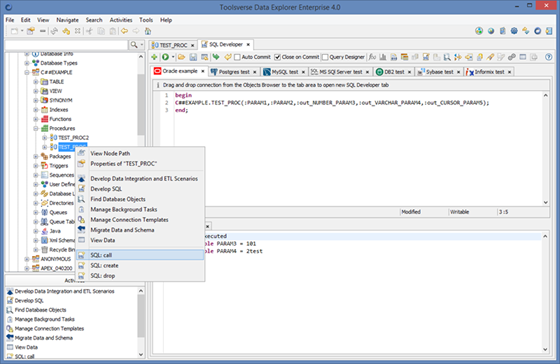Click the blue help question mark icon
560x364 pixels.
tap(549, 57)
